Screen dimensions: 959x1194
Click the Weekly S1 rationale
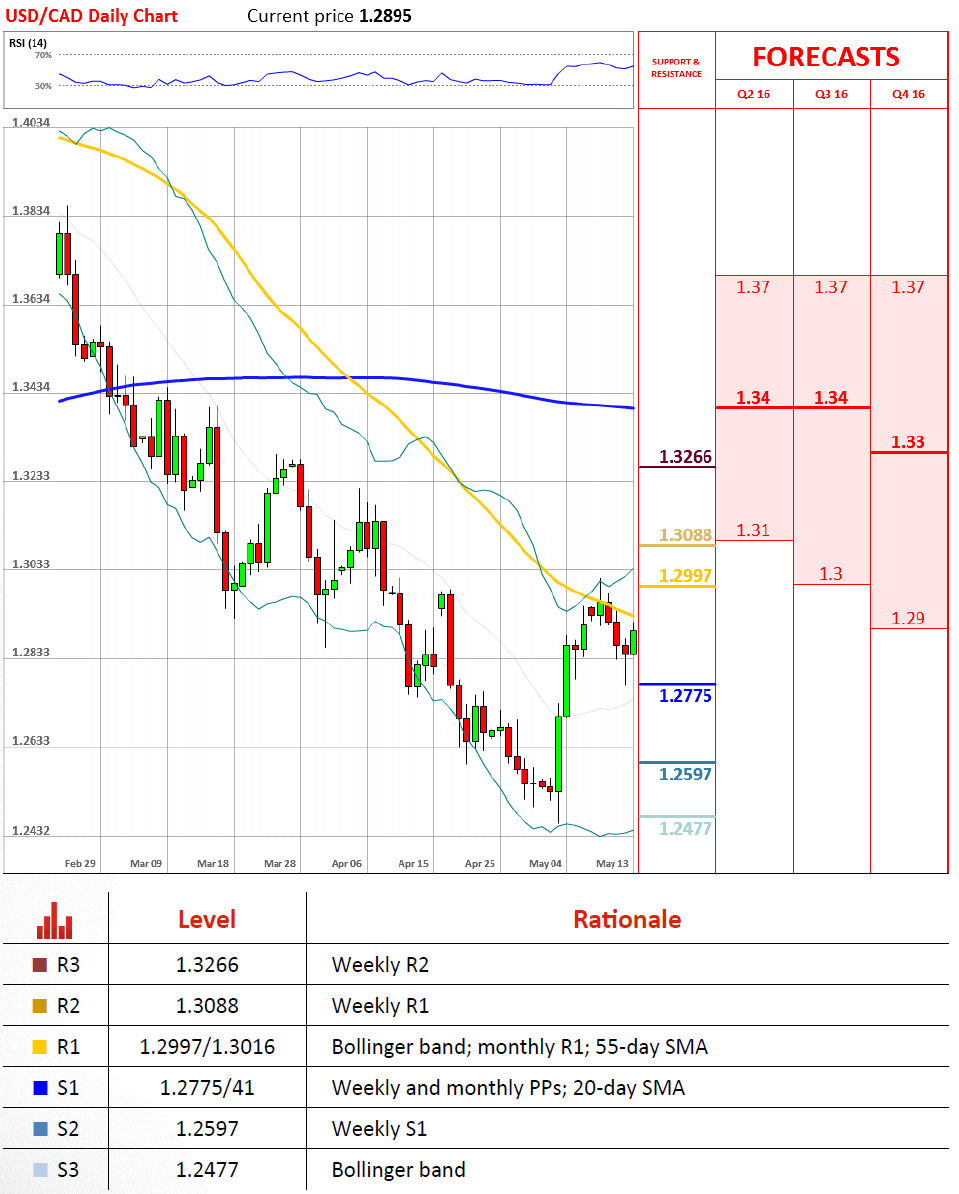point(379,1129)
